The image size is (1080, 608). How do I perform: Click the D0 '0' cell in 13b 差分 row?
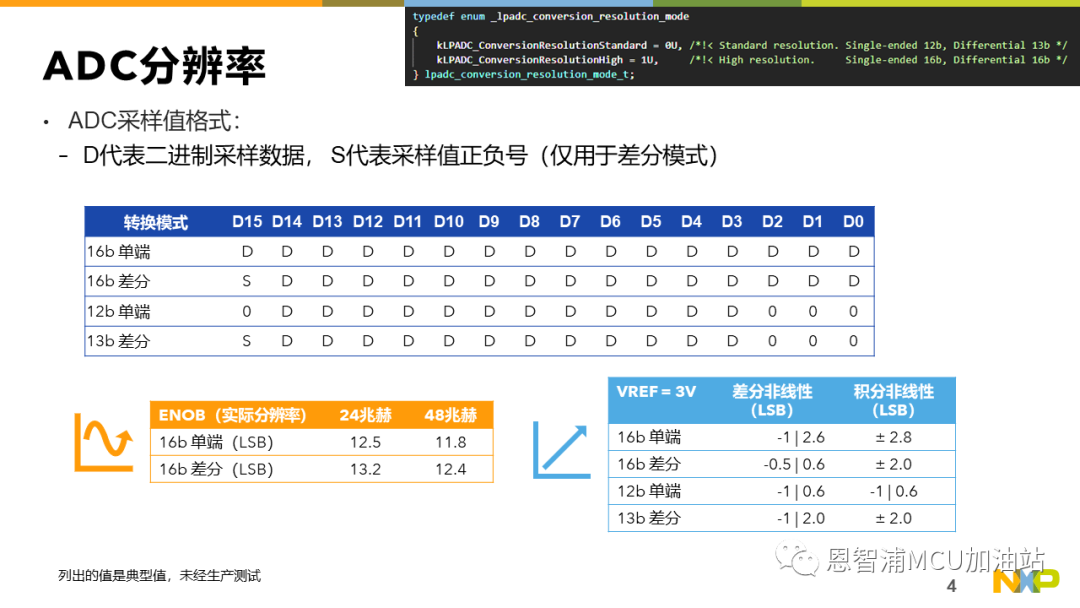pos(853,341)
